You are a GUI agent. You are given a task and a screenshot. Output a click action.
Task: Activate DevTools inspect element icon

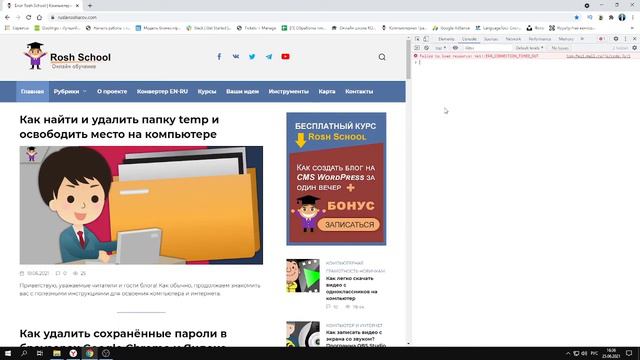[x=418, y=39]
